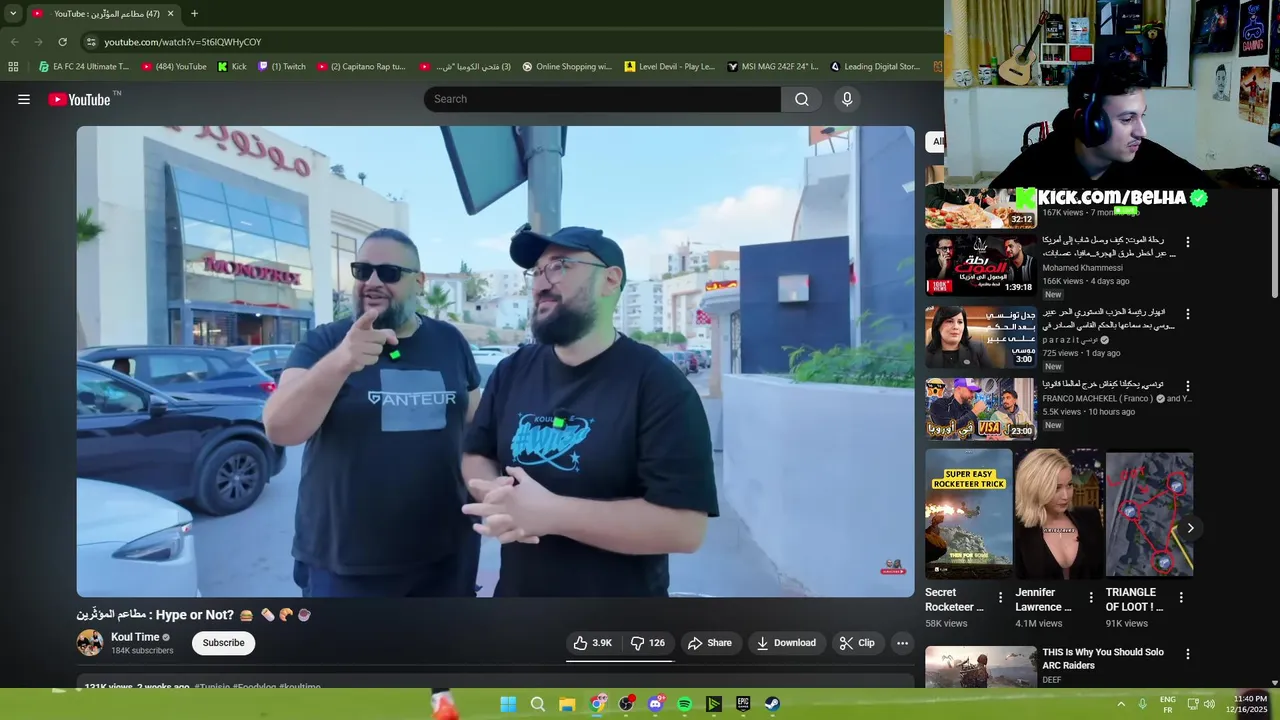
Task: Go to YouTube home via the logo
Action: tap(79, 99)
